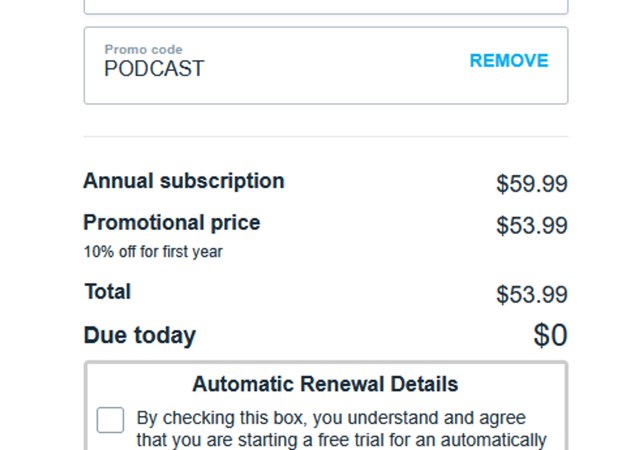
Task: Click the 'starting a free trial' text line
Action: [341, 440]
